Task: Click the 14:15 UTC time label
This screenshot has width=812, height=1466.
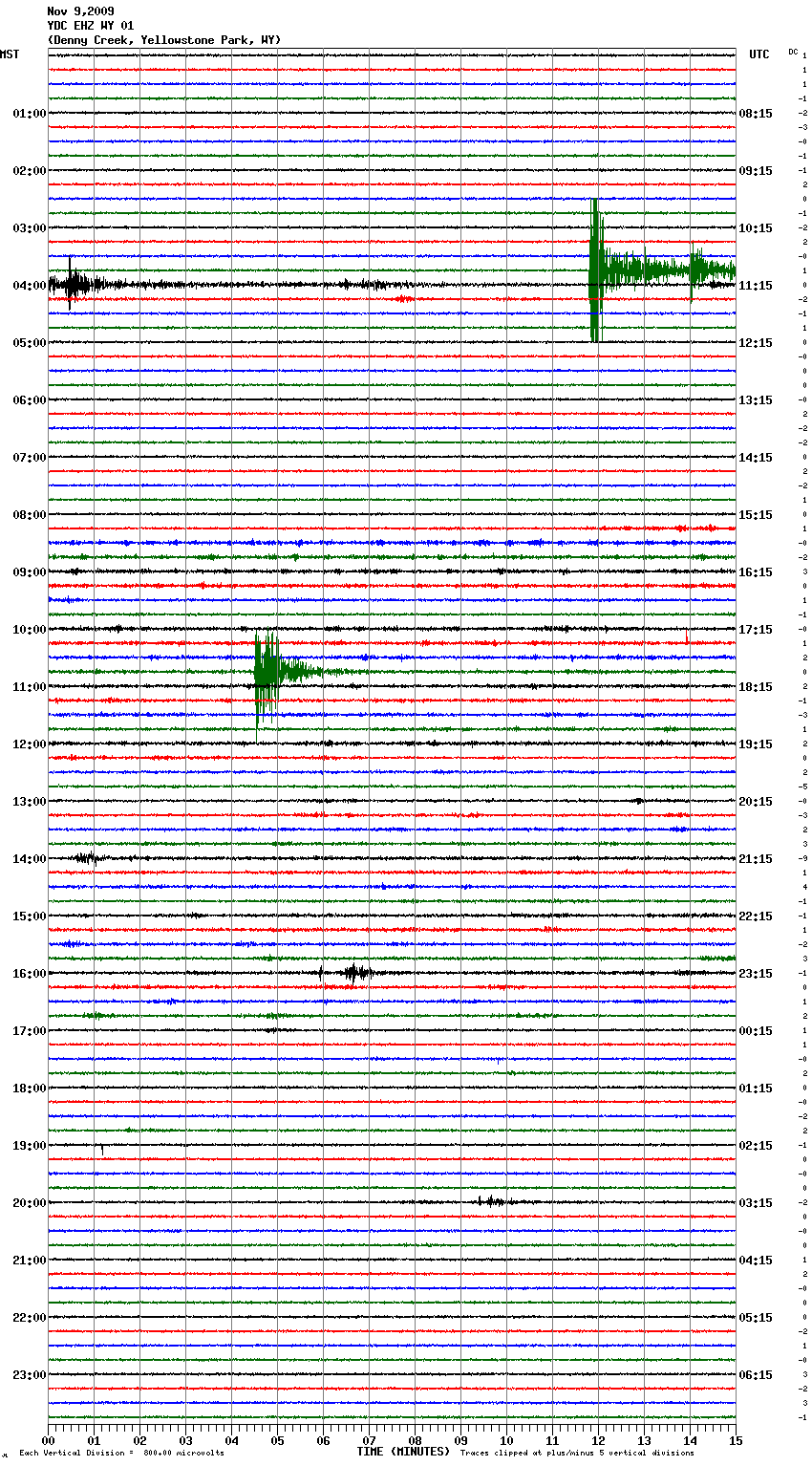Action: point(756,458)
